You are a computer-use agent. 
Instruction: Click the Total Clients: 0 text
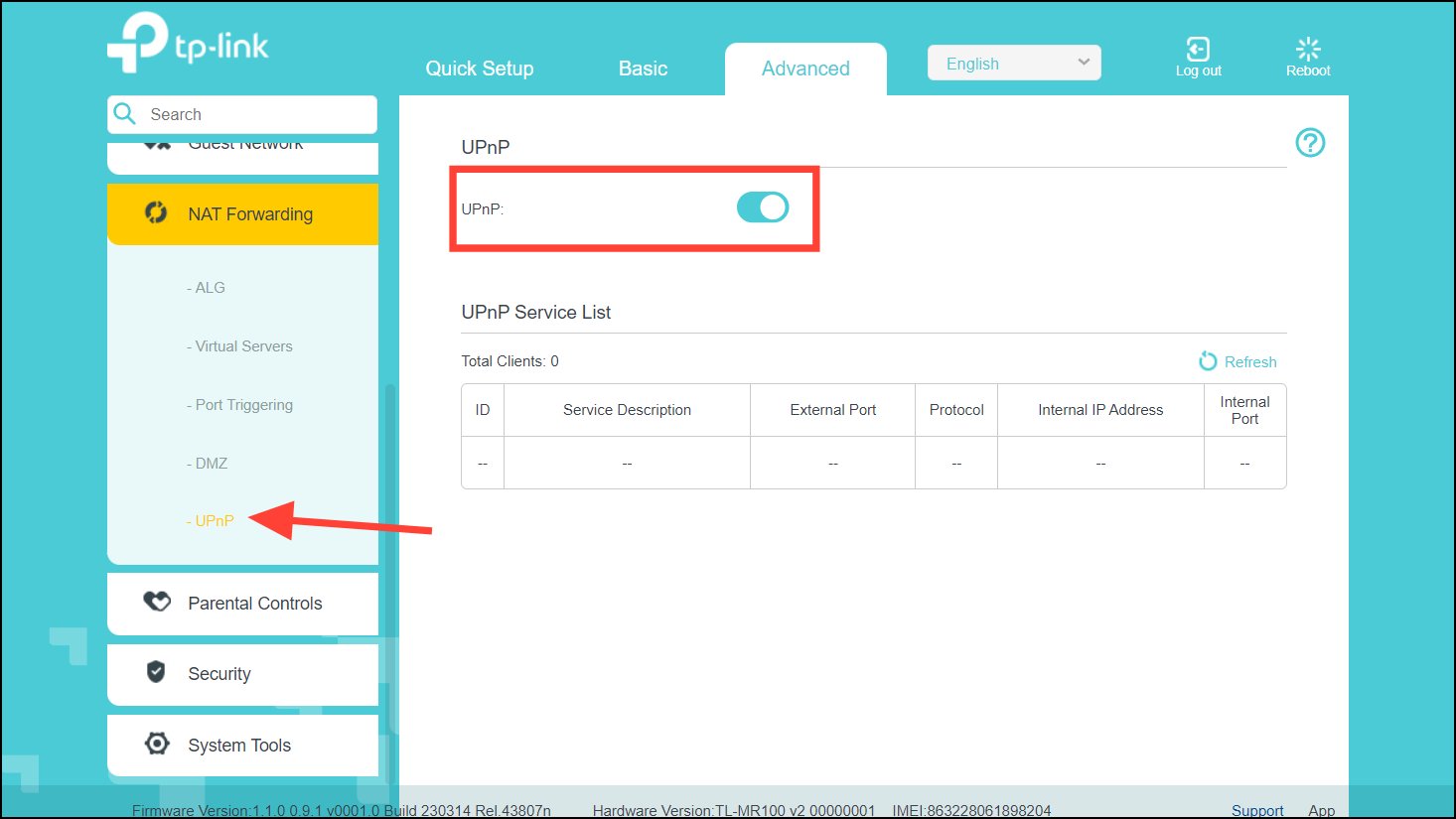[510, 361]
